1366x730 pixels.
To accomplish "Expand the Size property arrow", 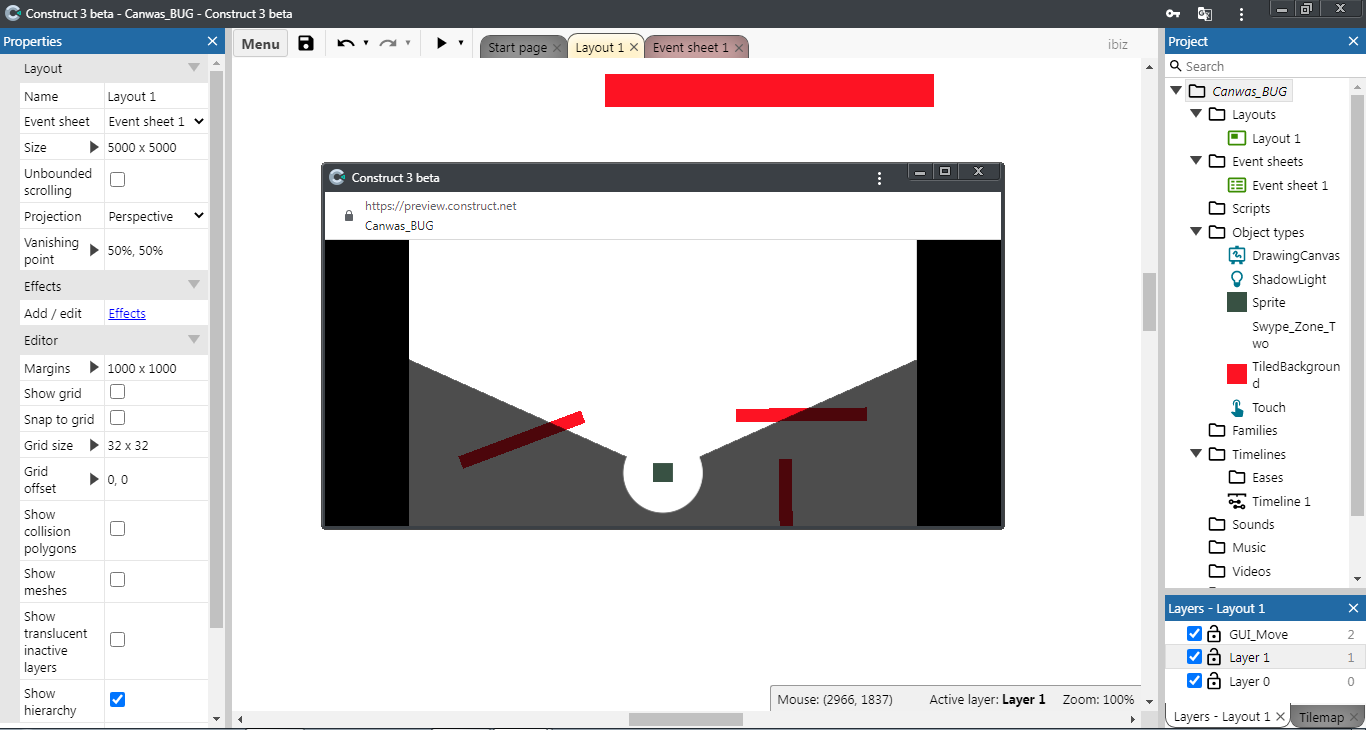I will [x=95, y=147].
